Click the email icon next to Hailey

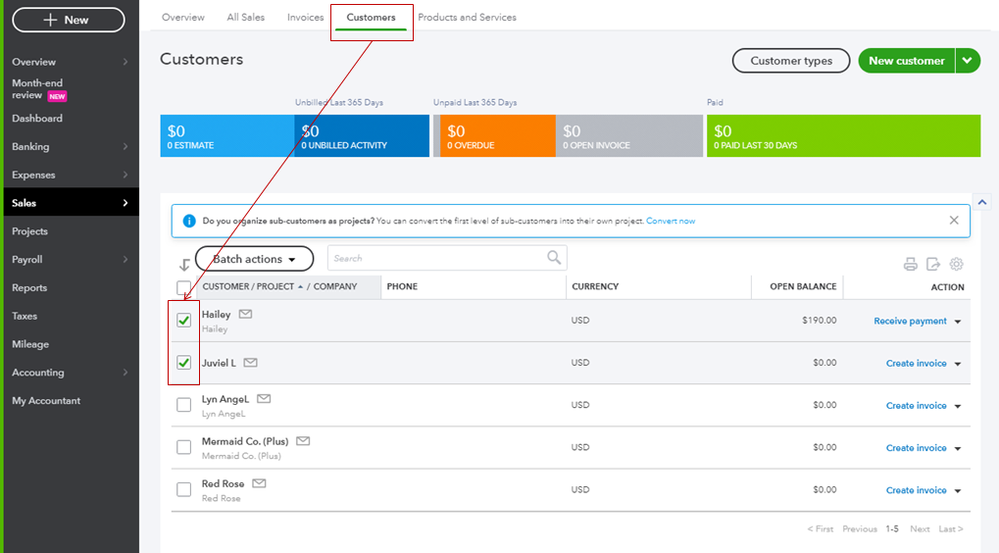(x=245, y=314)
